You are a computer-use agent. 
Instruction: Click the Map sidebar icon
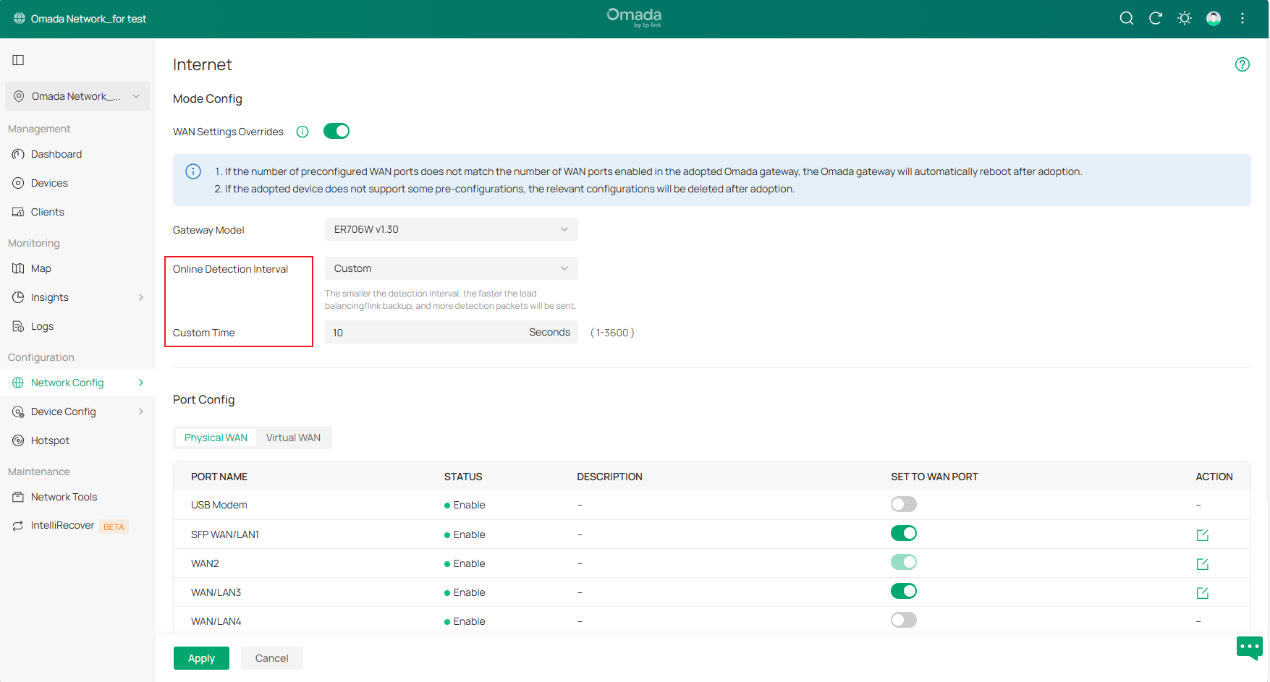pyautogui.click(x=18, y=268)
